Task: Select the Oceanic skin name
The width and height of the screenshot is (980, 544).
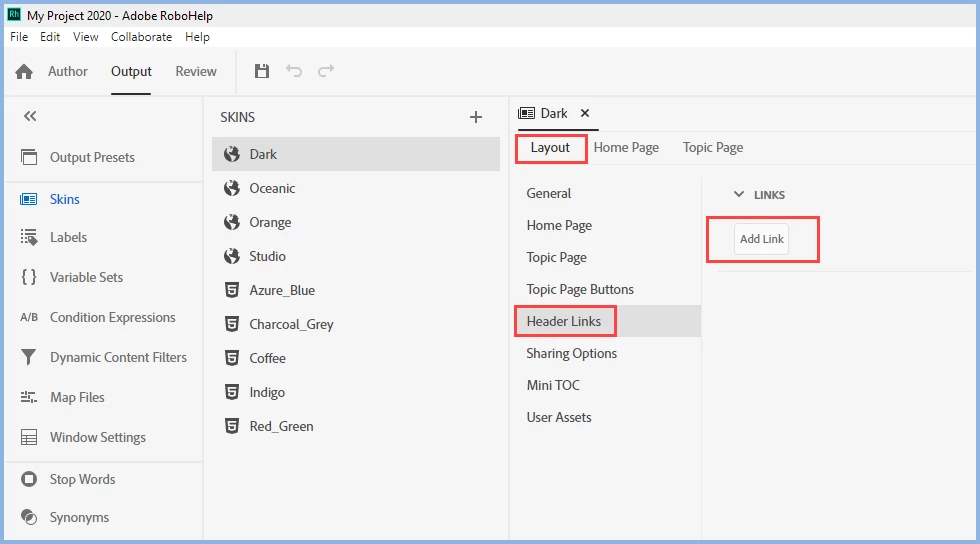Action: pos(272,188)
